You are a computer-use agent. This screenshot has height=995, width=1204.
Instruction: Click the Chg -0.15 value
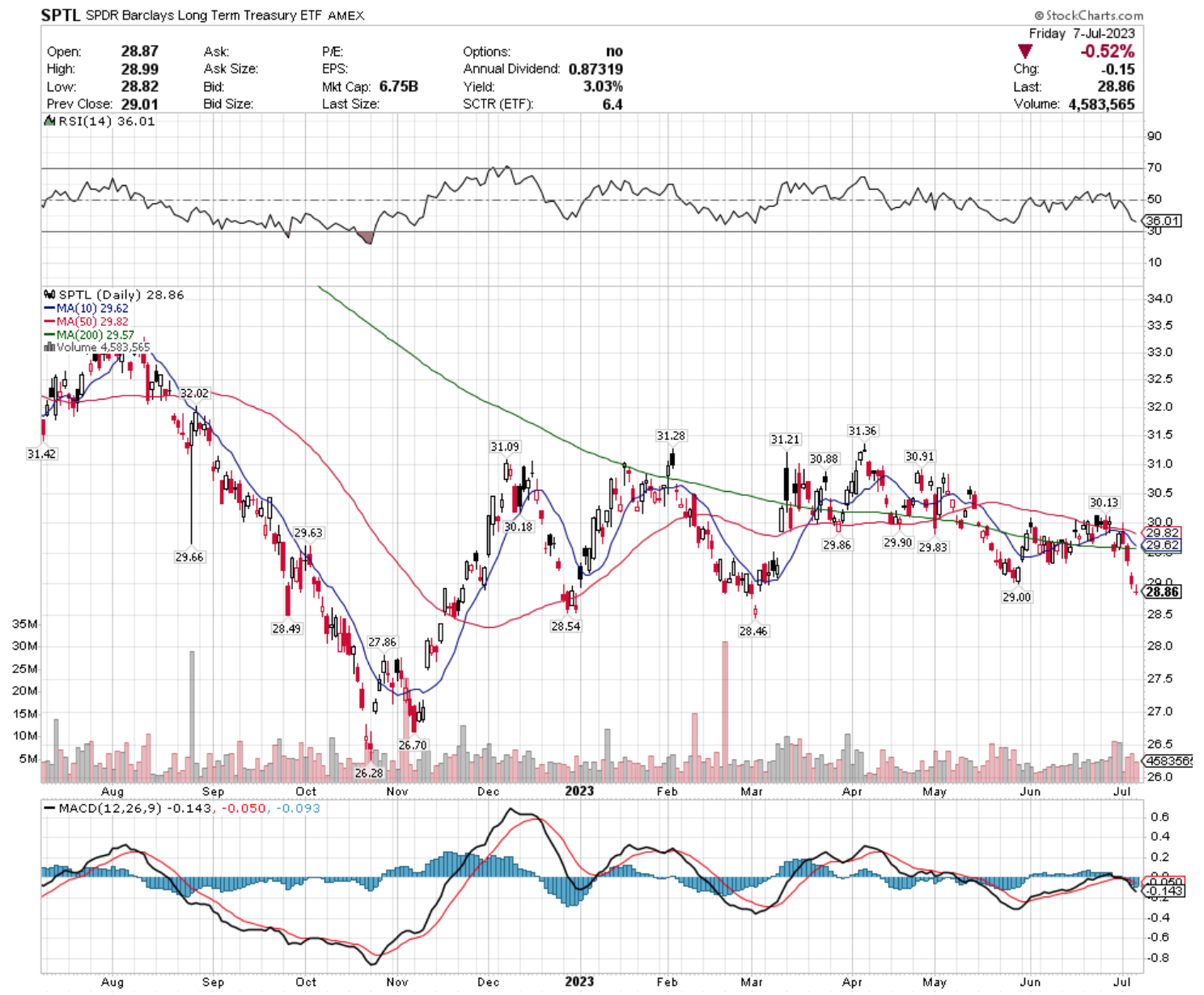pyautogui.click(x=1118, y=69)
